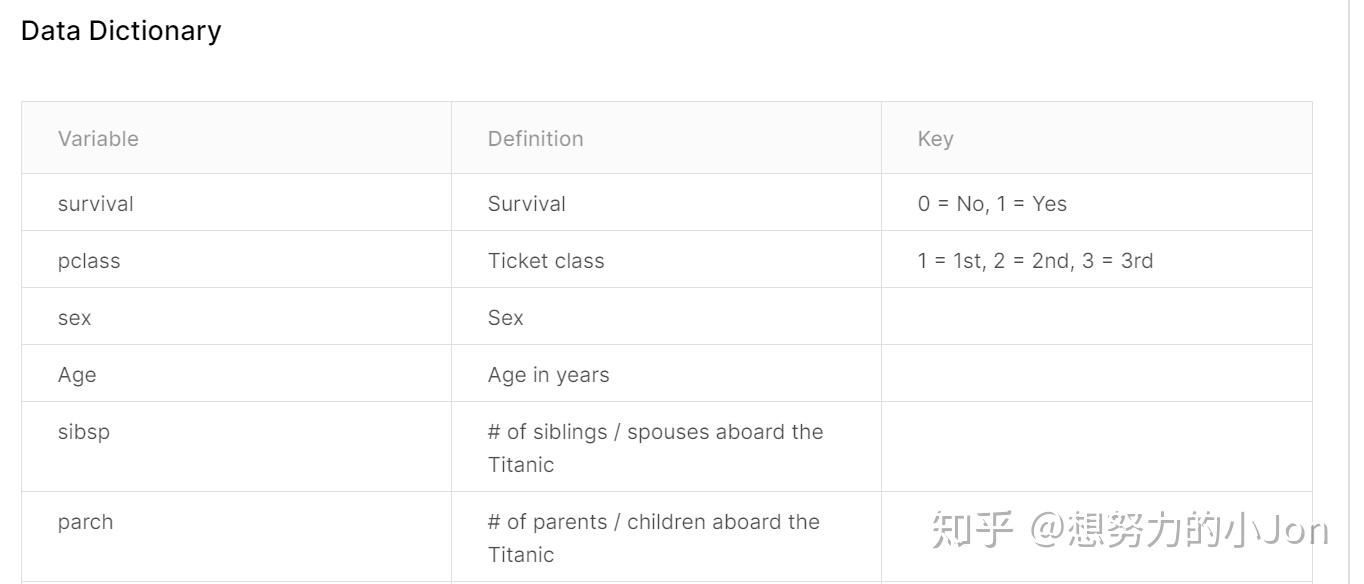Click the Data Dictionary heading
Image resolution: width=1364 pixels, height=584 pixels.
121,31
